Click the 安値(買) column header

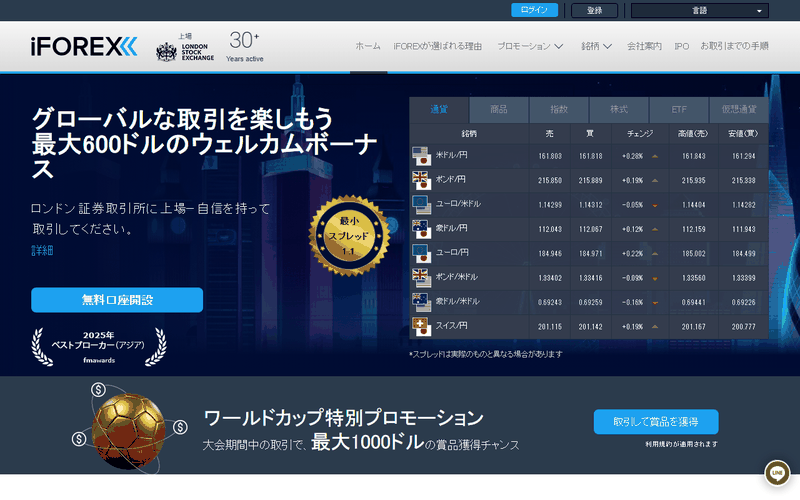743,134
